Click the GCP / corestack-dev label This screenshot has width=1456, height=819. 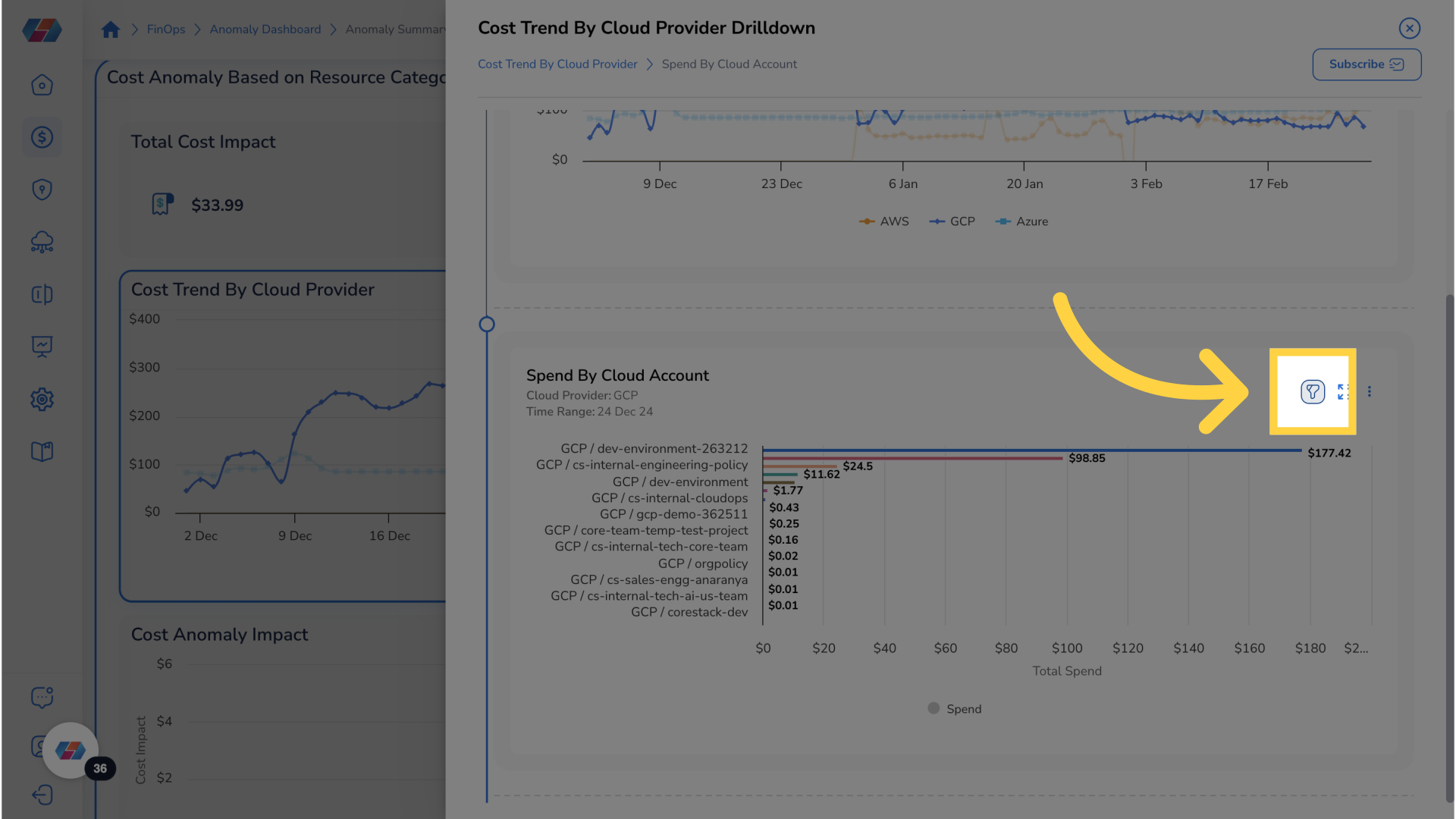[x=689, y=612]
